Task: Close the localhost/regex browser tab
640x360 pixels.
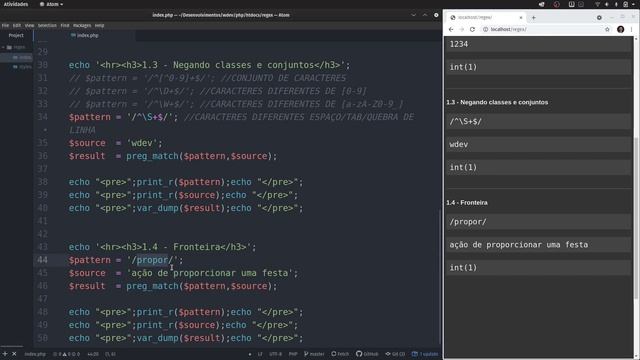Action: (521, 18)
